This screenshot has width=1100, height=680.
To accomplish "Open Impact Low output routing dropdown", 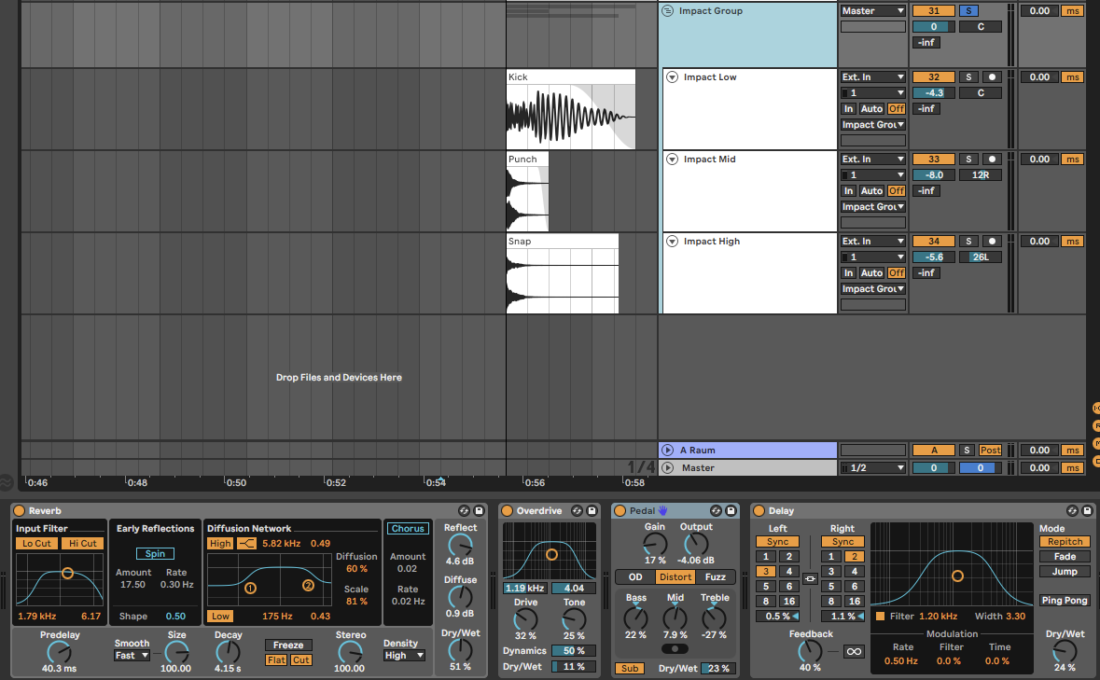I will pyautogui.click(x=873, y=125).
